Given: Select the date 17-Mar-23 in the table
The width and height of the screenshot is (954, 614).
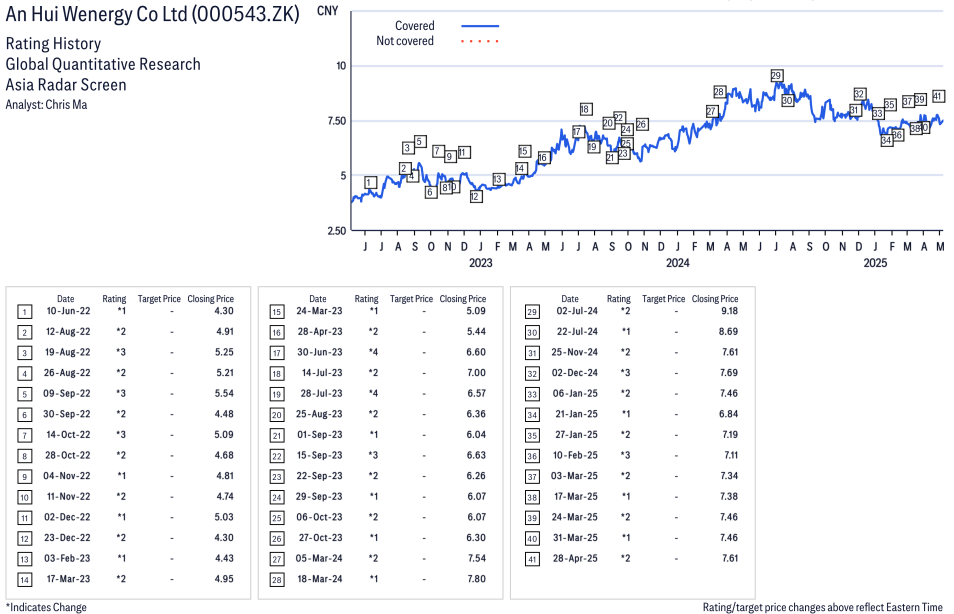Looking at the screenshot, I should 68,579.
